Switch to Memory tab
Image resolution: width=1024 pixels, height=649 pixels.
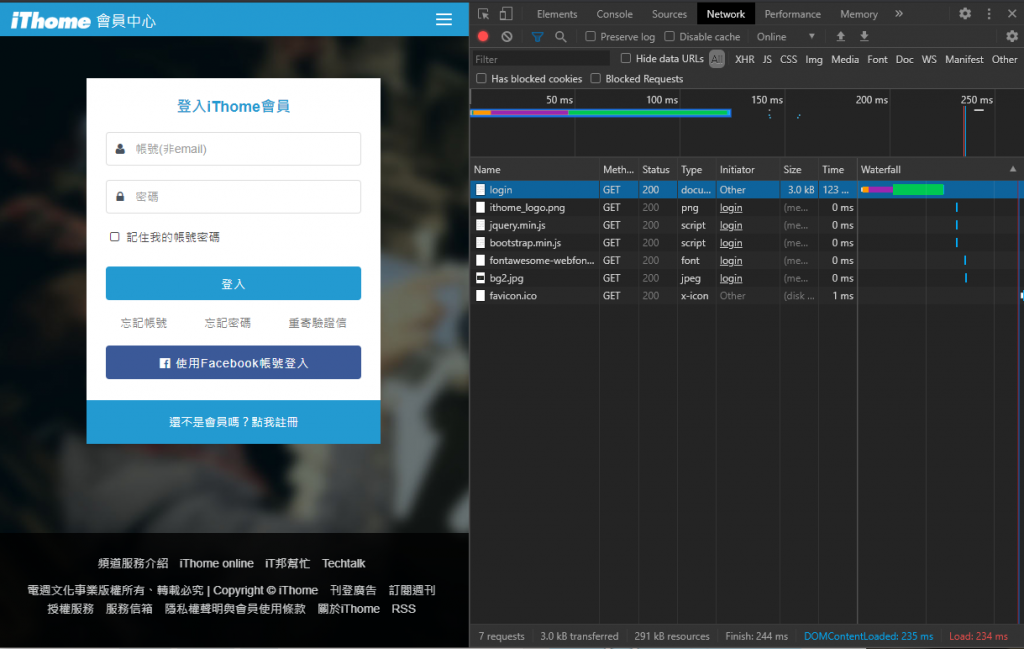859,14
